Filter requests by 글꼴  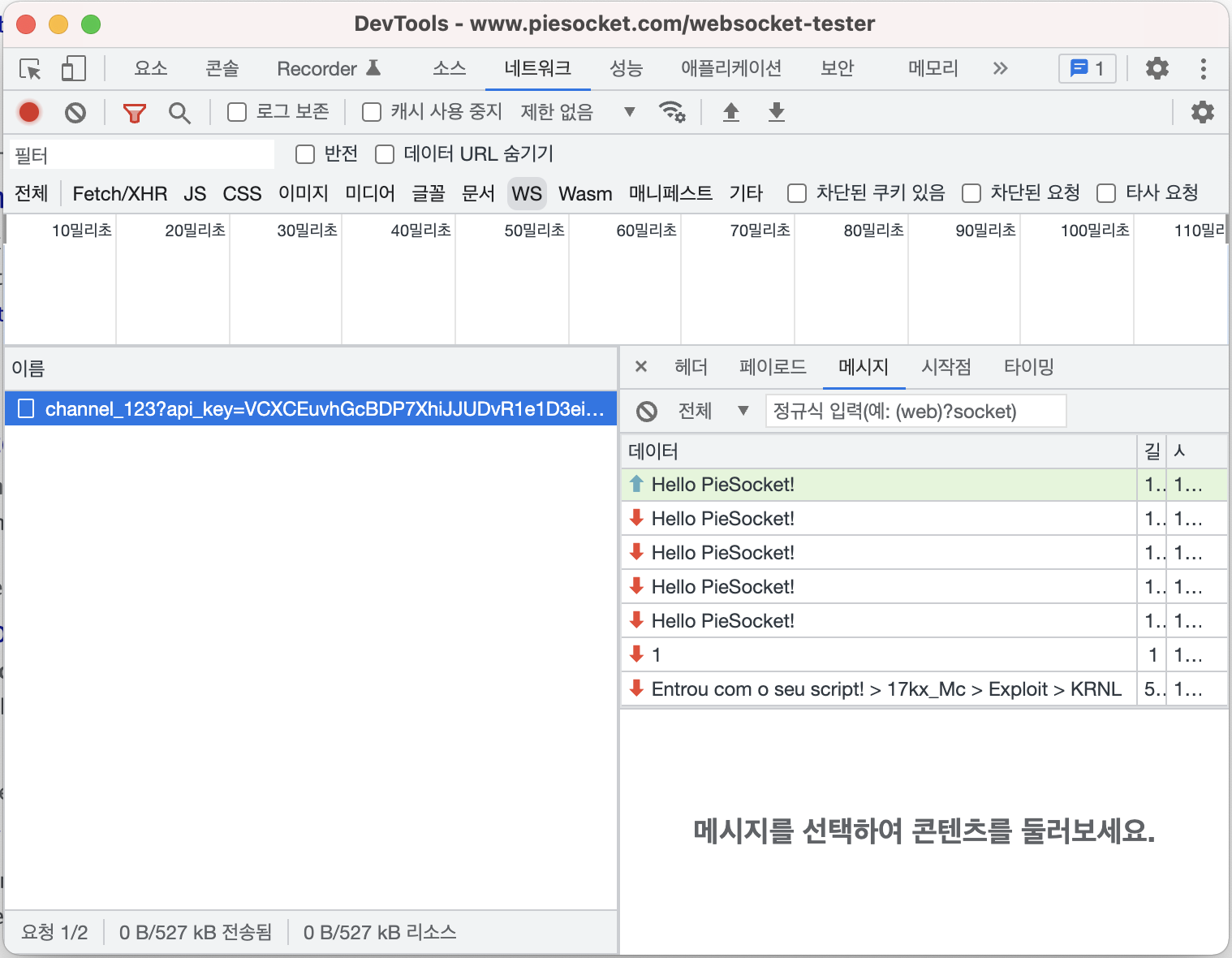pos(429,193)
